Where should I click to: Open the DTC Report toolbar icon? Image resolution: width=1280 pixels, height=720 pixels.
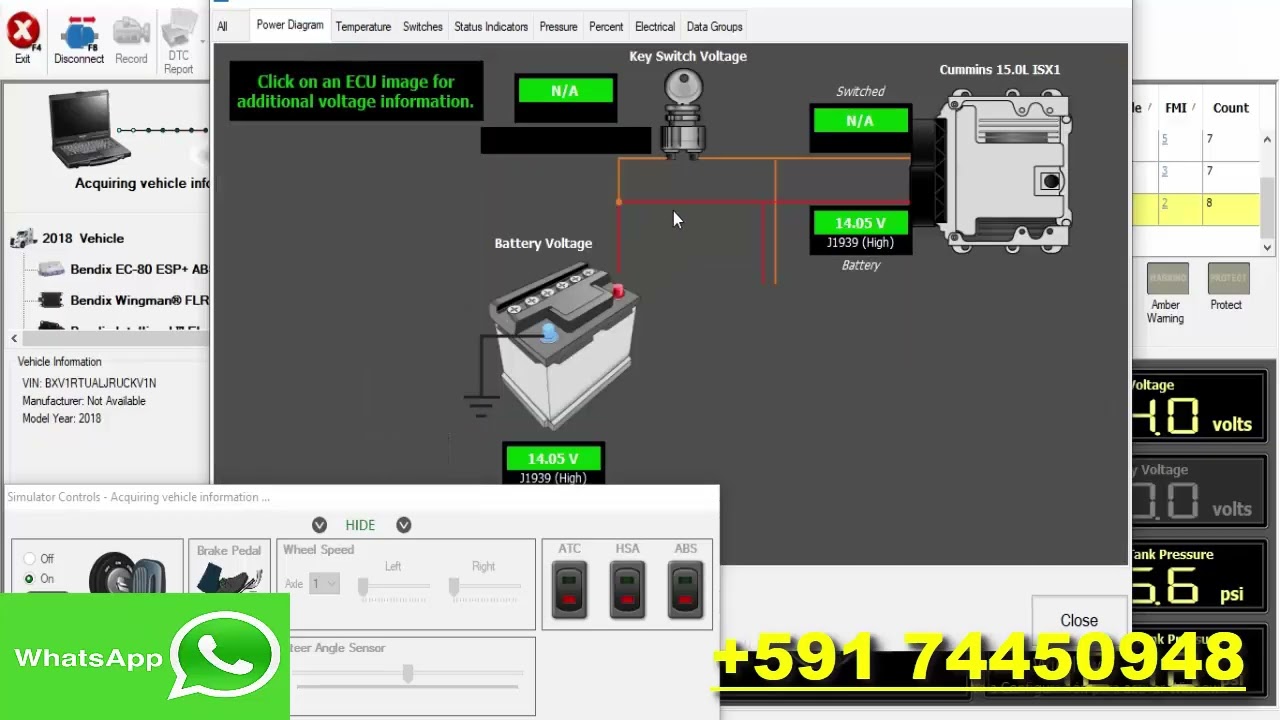(x=179, y=42)
